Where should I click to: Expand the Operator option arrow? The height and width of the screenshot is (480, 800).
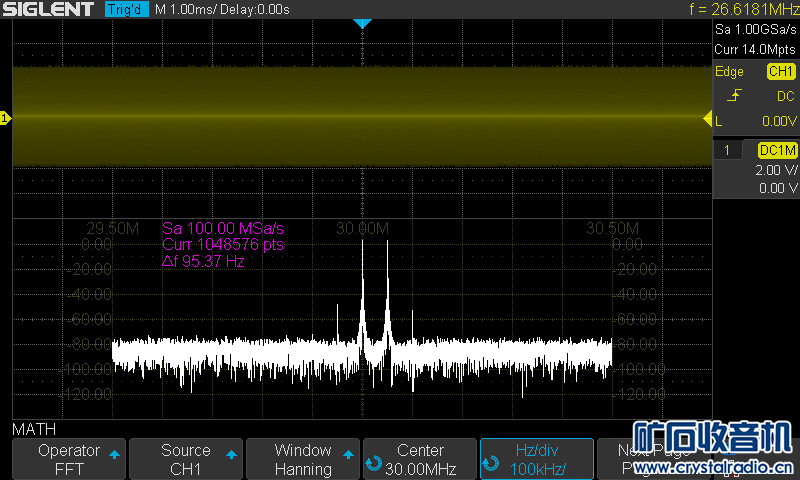coord(114,454)
